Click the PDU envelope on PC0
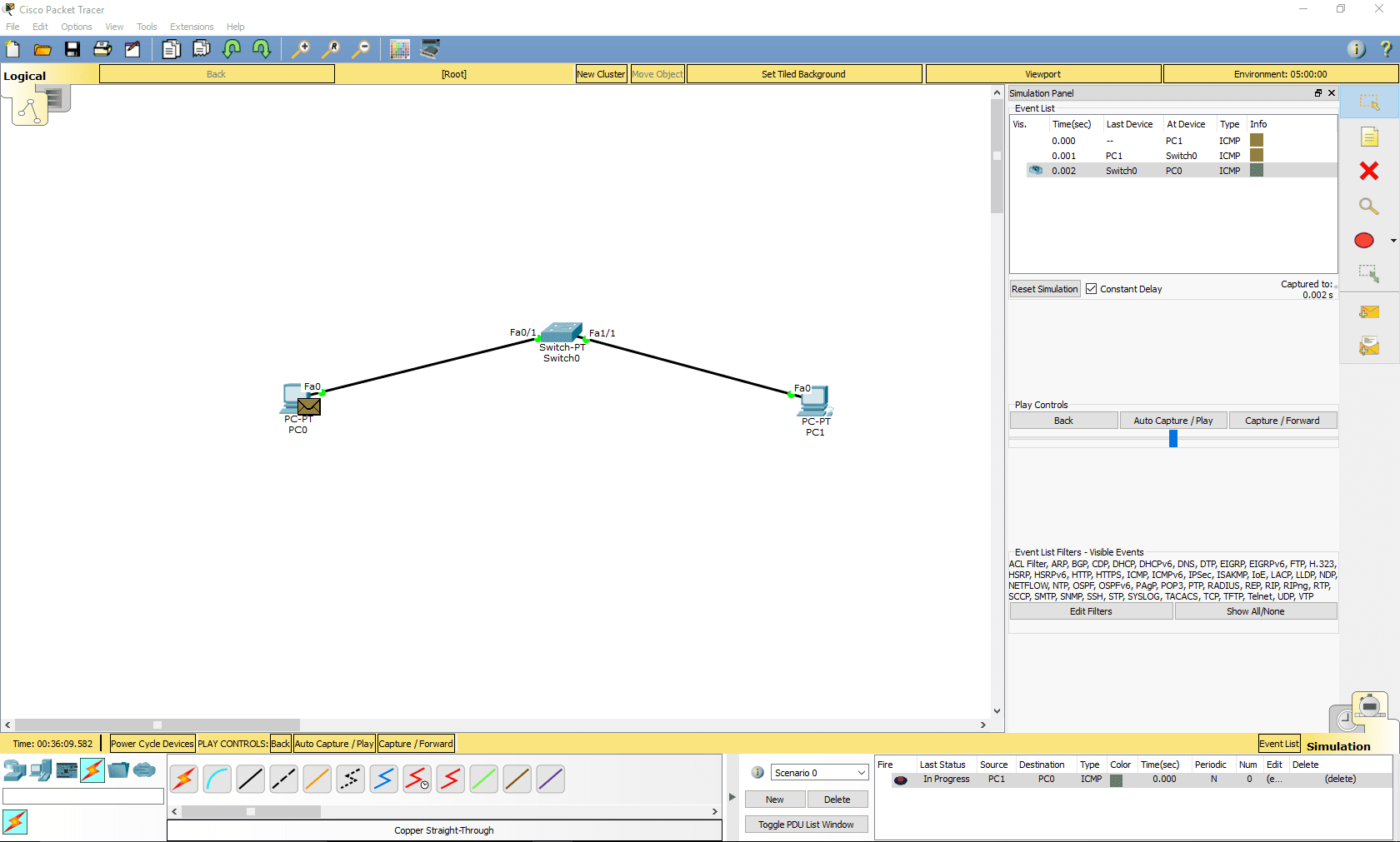The height and width of the screenshot is (842, 1400). [309, 406]
